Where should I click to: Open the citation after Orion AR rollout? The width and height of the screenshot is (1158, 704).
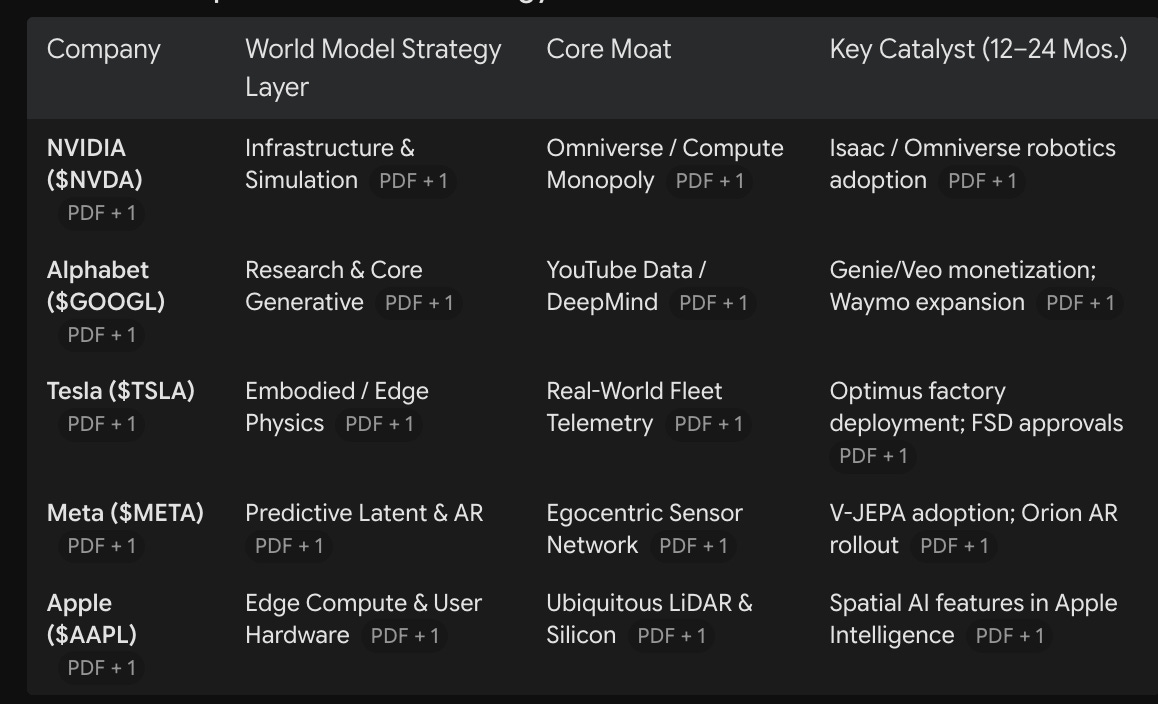tap(954, 546)
